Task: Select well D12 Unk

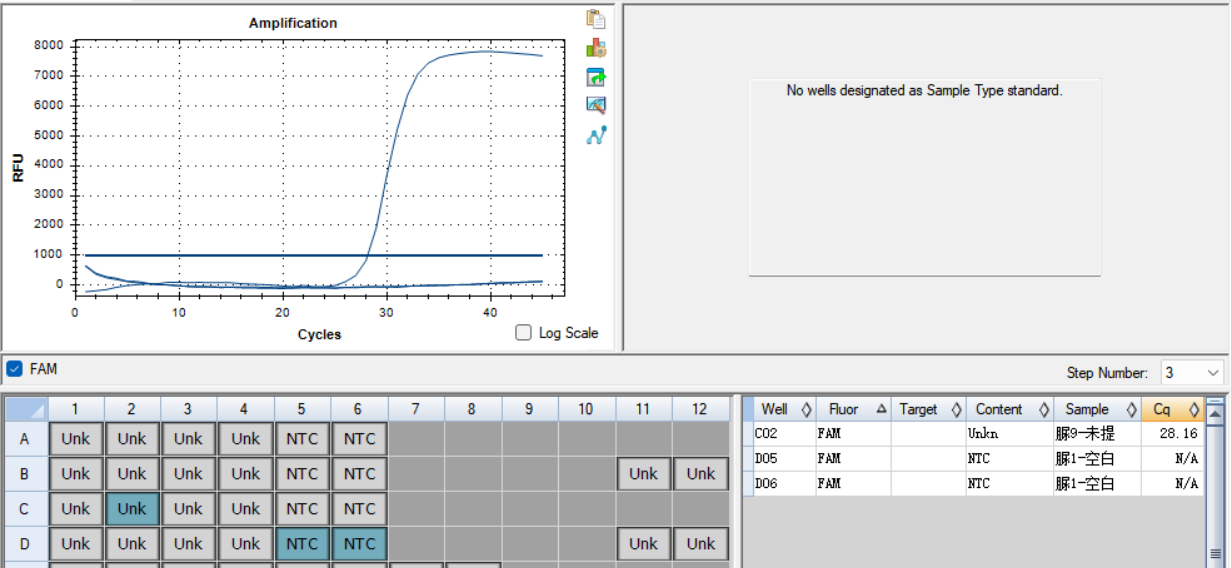Action: 700,544
